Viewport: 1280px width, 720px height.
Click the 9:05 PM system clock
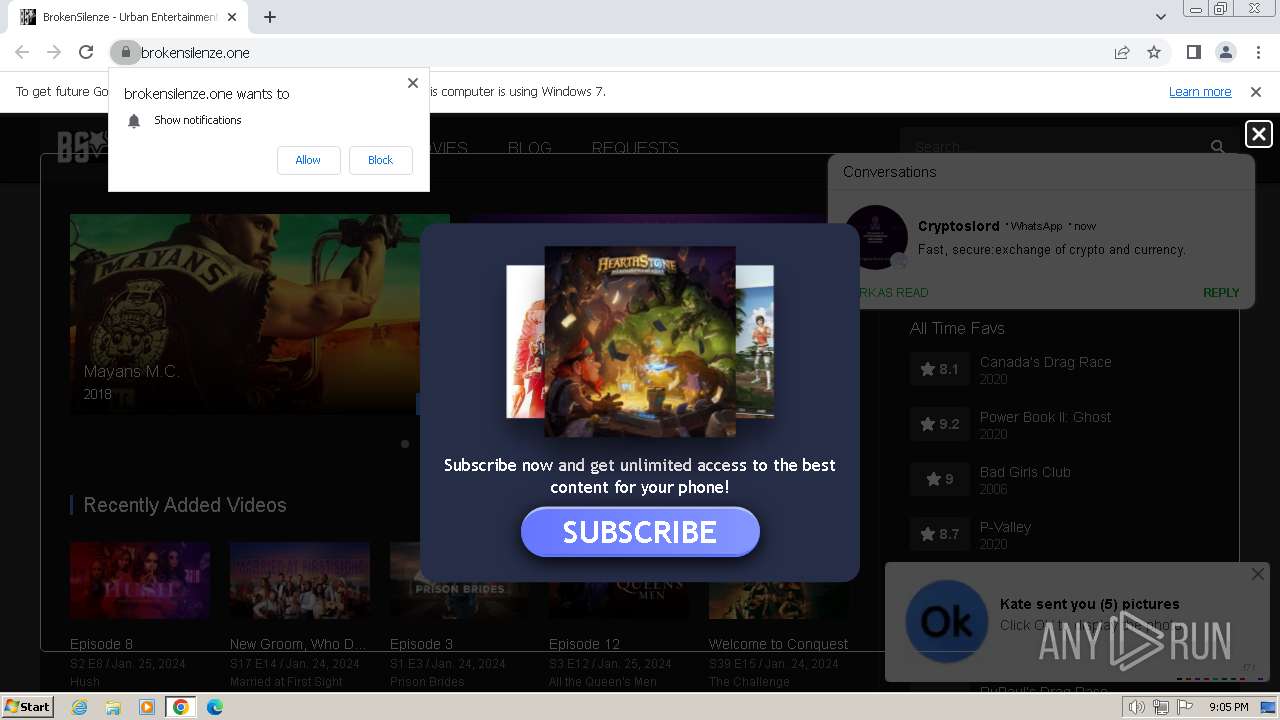(x=1228, y=707)
